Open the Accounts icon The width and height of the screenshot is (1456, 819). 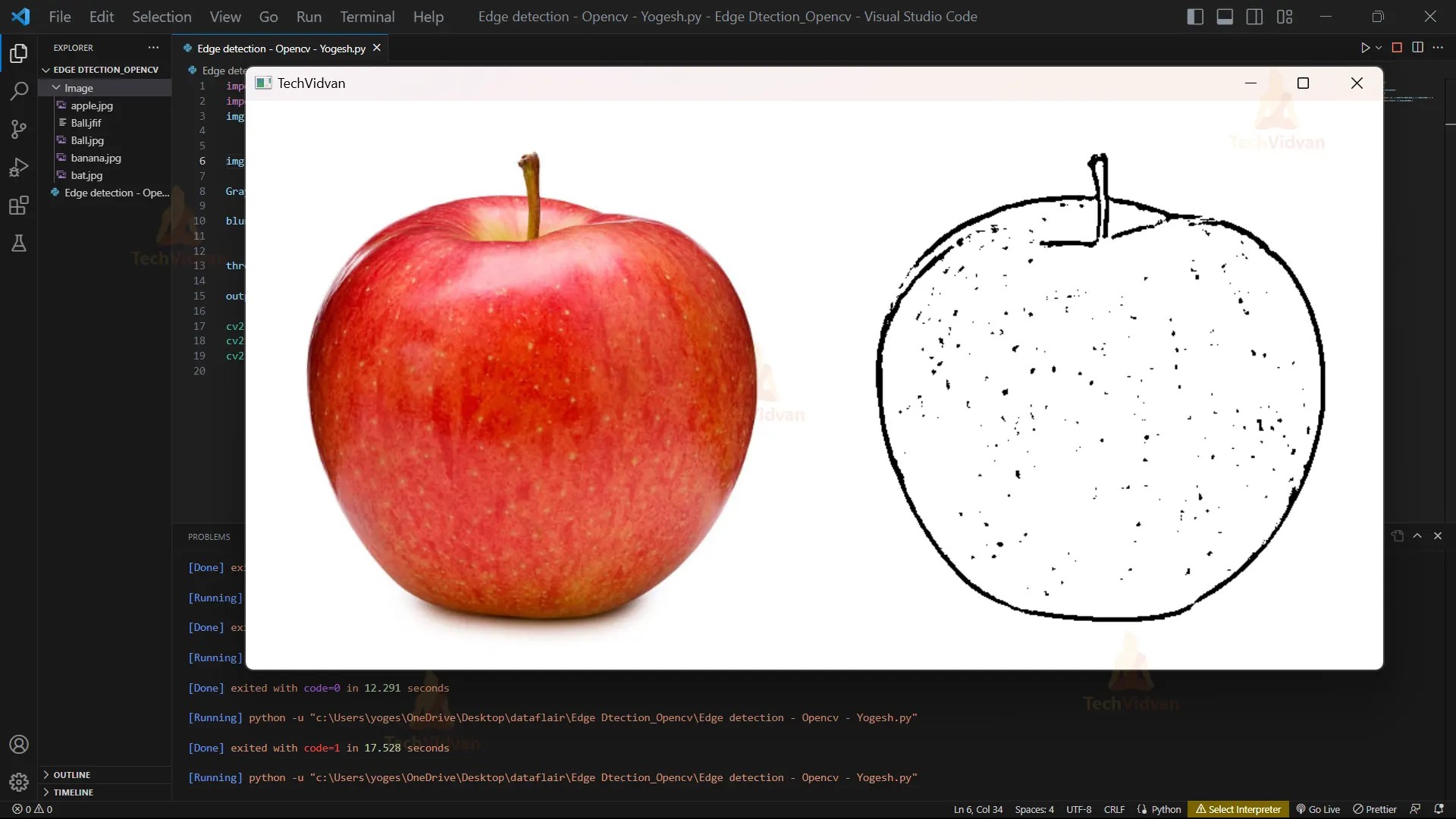pyautogui.click(x=18, y=744)
